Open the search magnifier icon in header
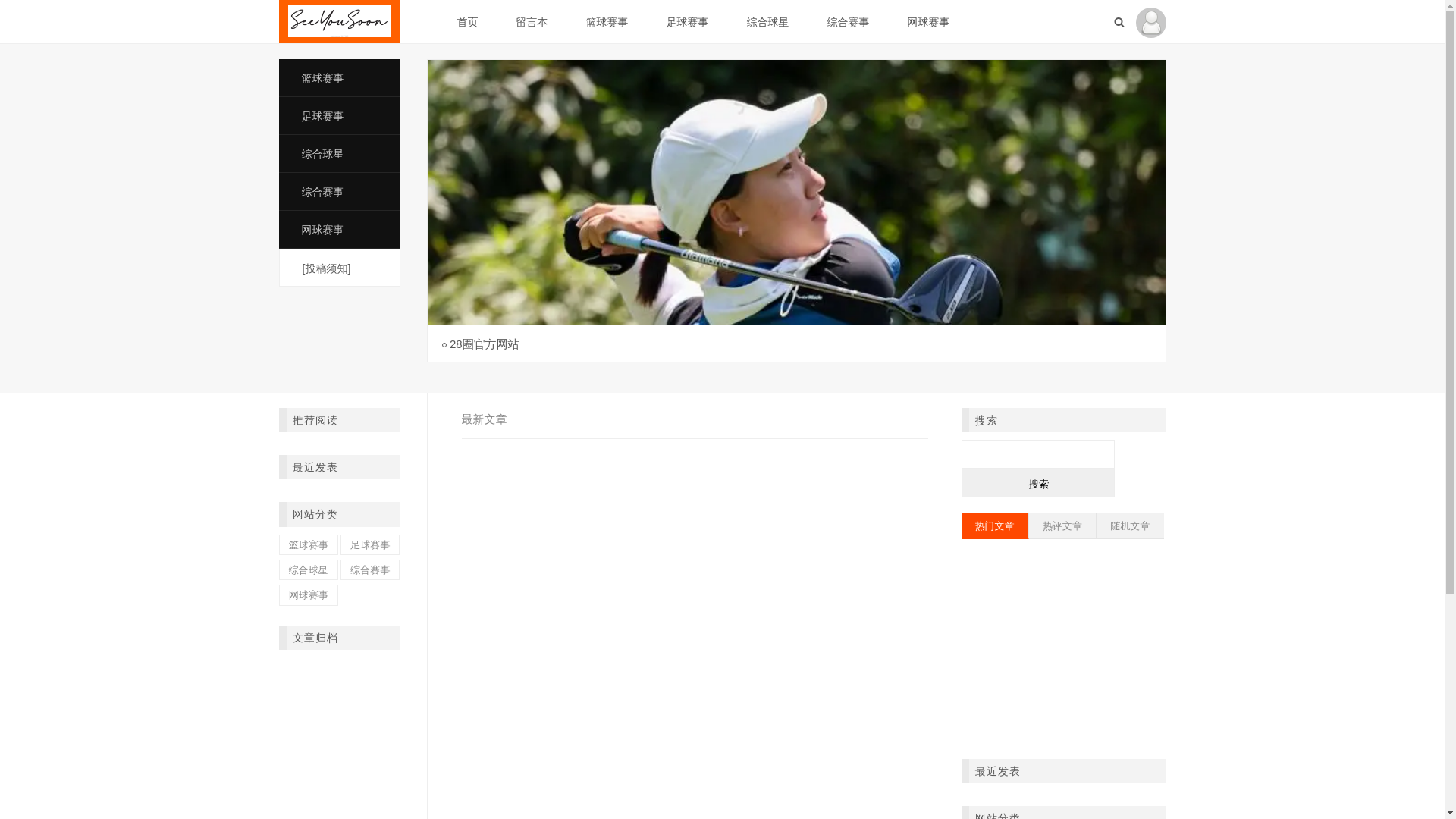The image size is (1456, 819). tap(1119, 22)
